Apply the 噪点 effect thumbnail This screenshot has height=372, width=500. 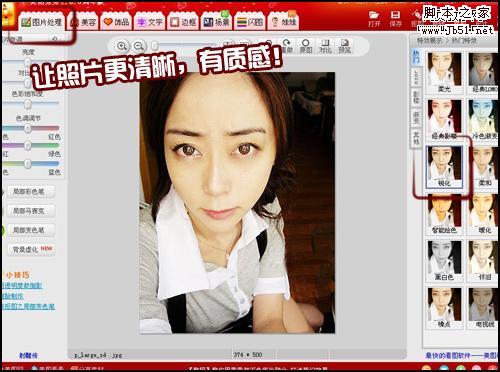tap(444, 308)
